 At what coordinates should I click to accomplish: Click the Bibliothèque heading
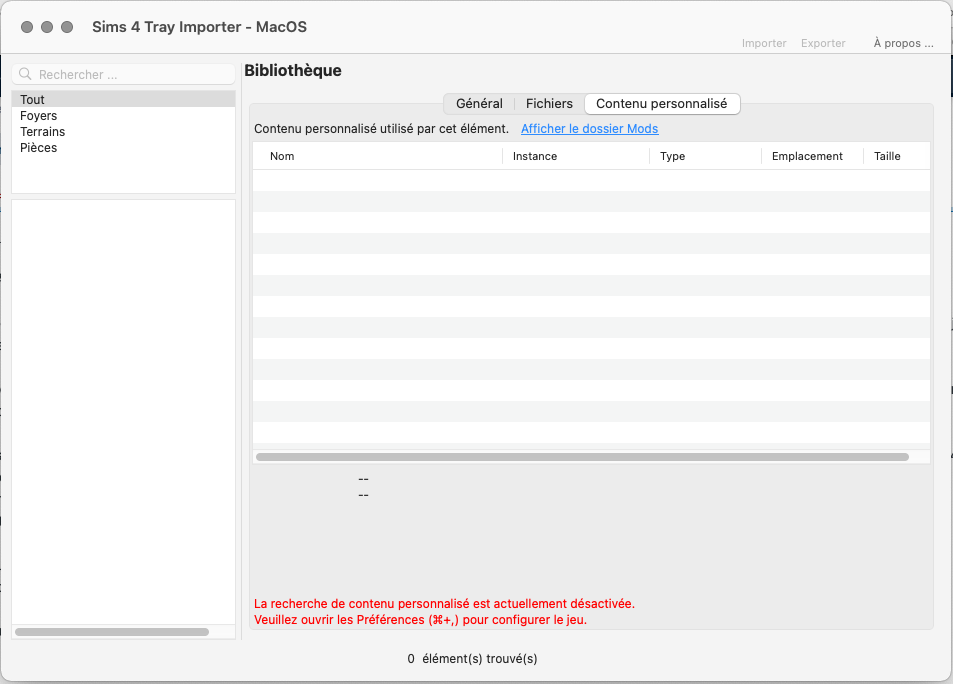(x=293, y=71)
